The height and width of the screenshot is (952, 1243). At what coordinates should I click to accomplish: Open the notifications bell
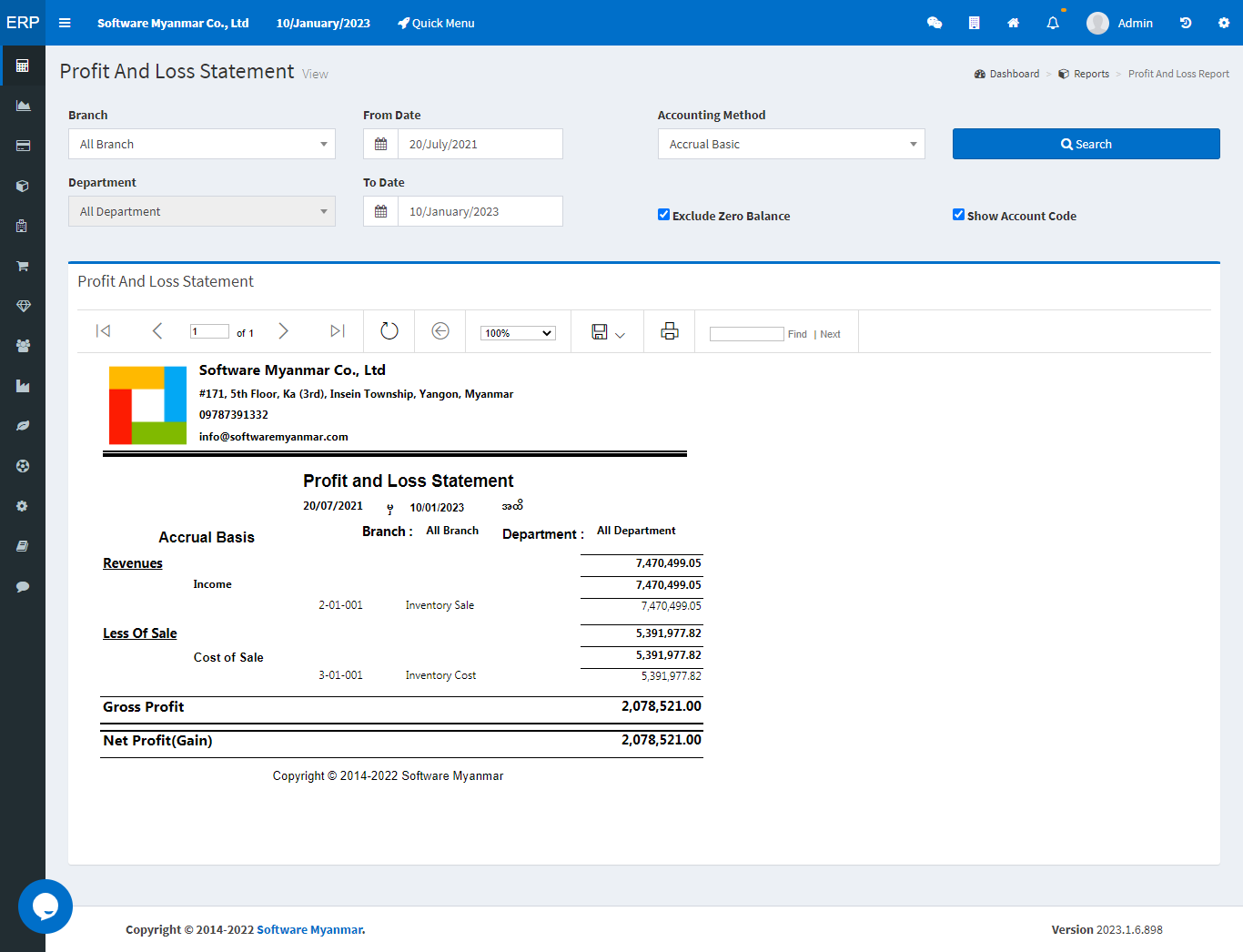(x=1053, y=23)
